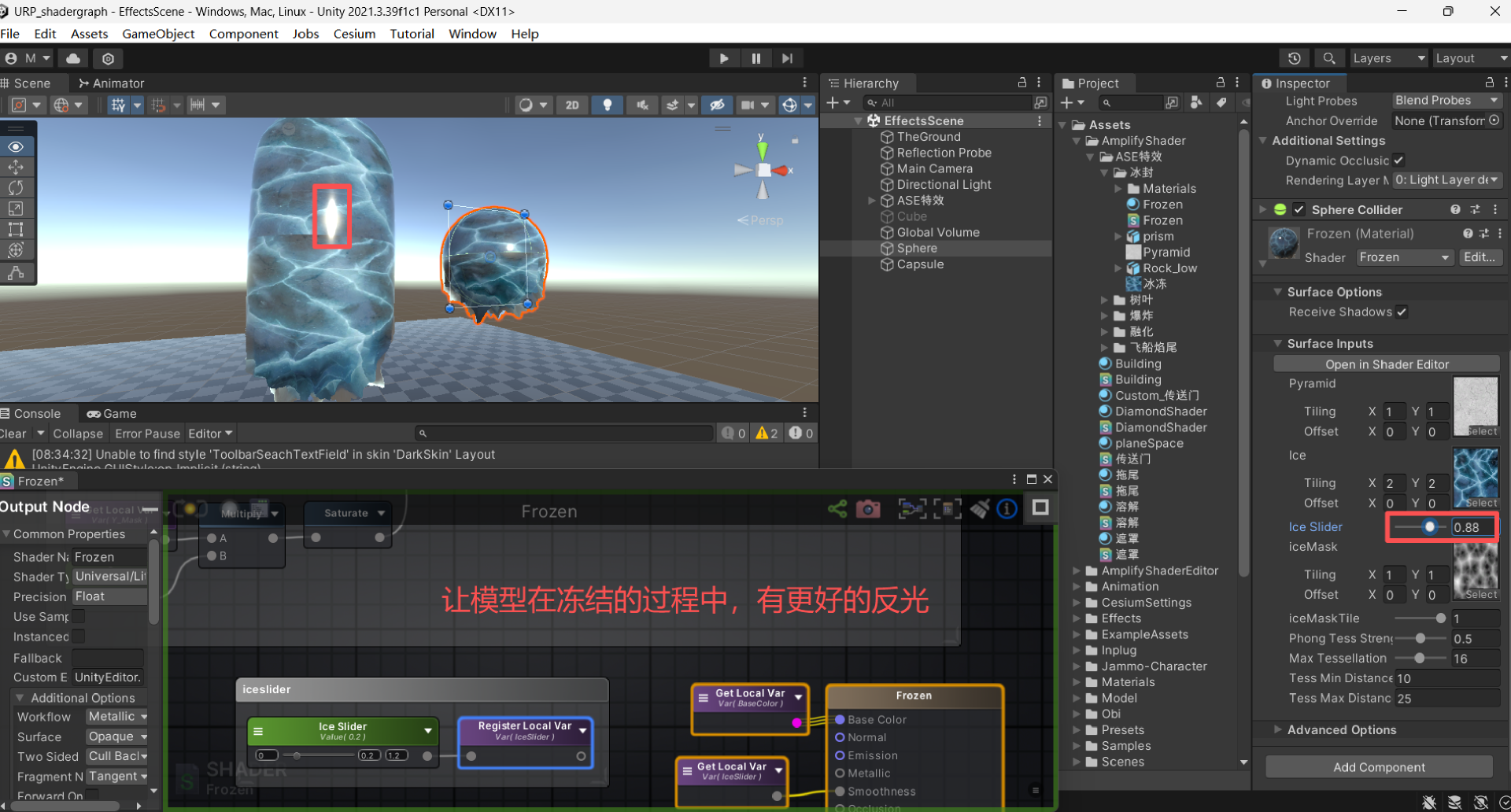Screen dimensions: 1511x812
Task: Maximize the Frozen shader editor panel
Action: pos(1031,479)
